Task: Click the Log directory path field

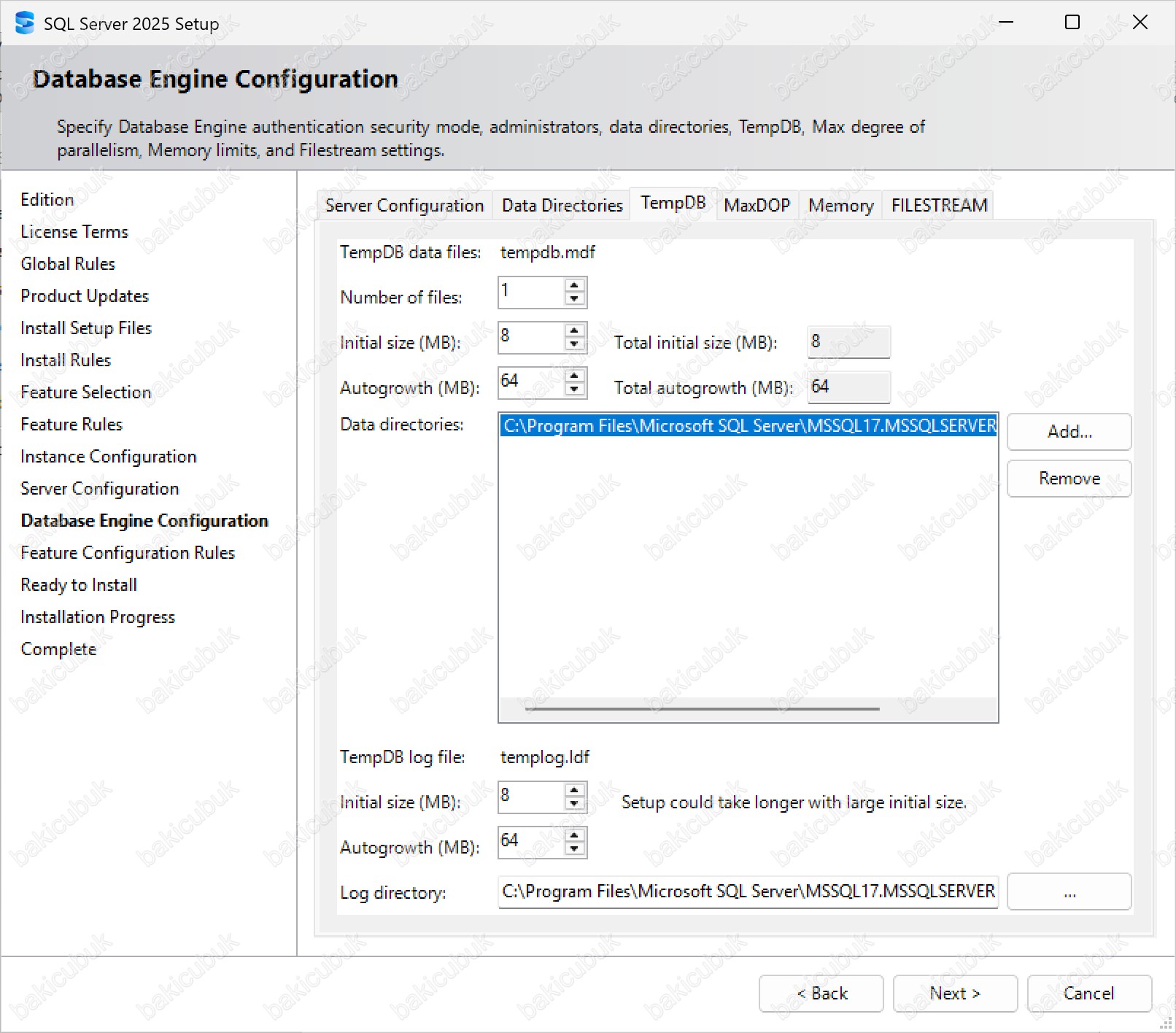Action: pos(748,891)
